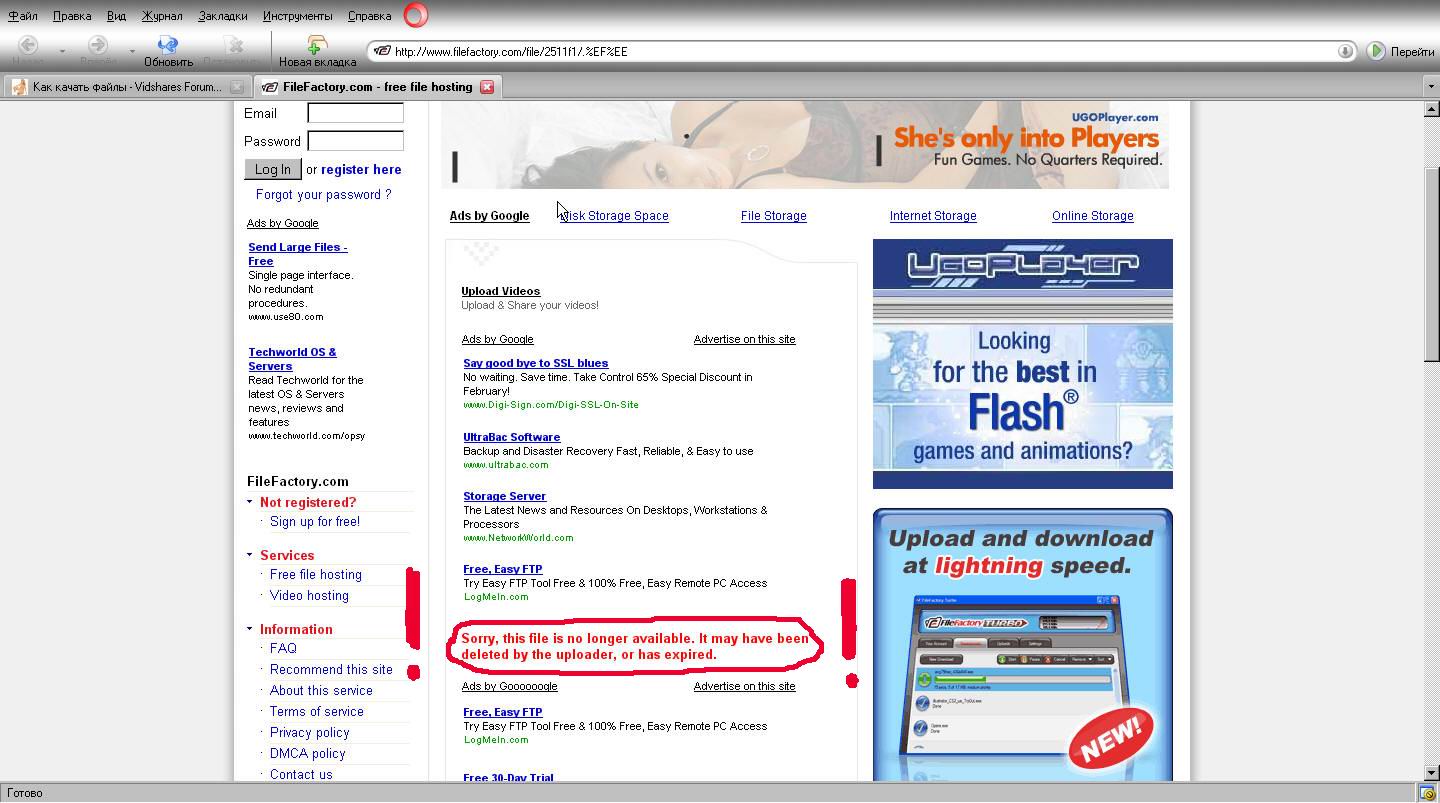Select the FileFactory.com tab
The width and height of the screenshot is (1440, 803).
pyautogui.click(x=376, y=87)
